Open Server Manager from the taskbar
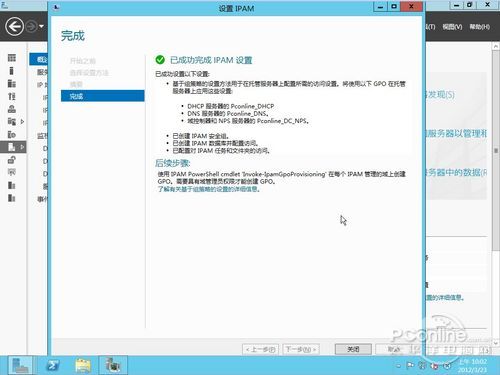This screenshot has height=375, width=500. pos(20,365)
